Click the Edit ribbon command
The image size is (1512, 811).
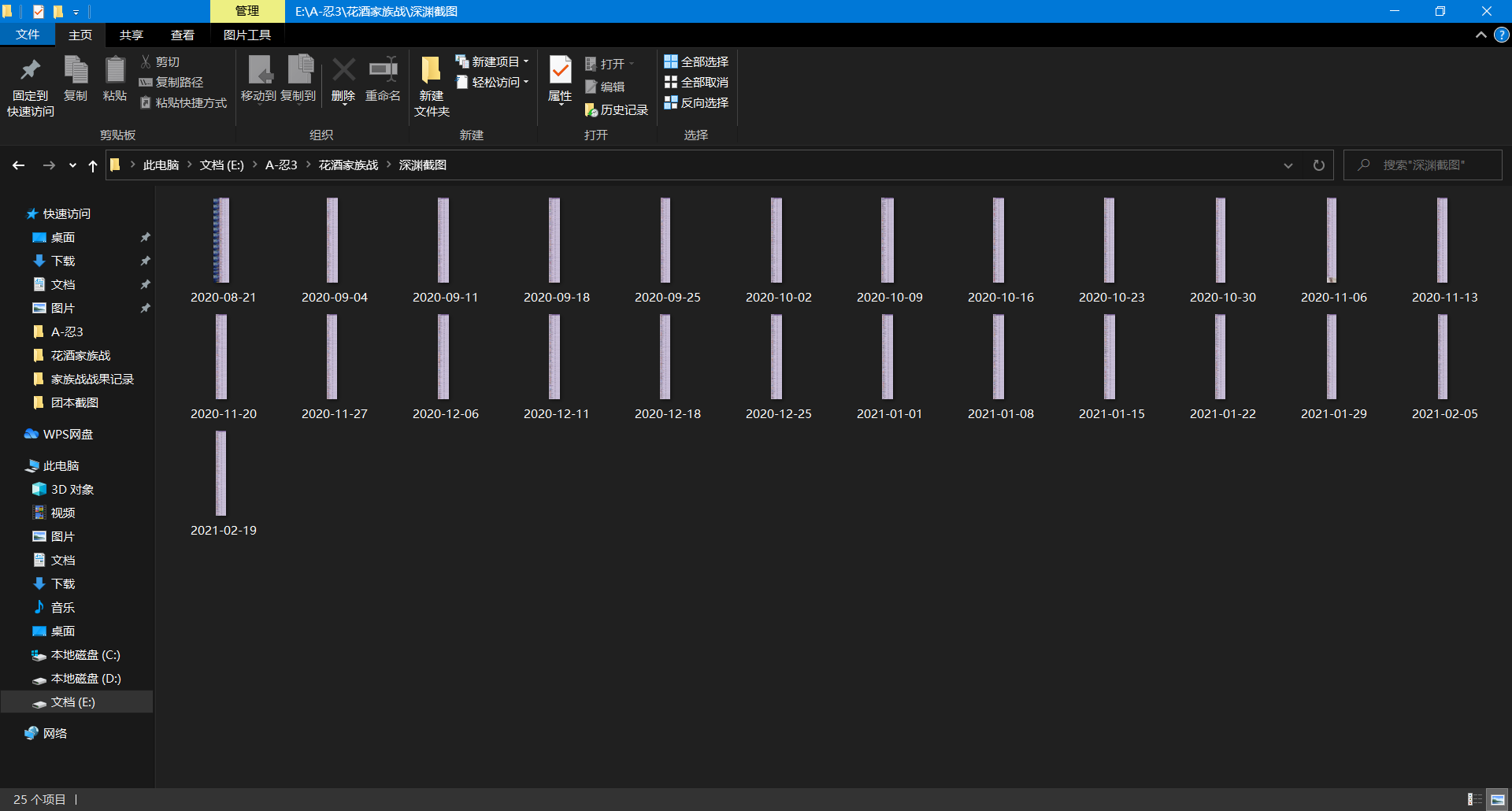point(605,87)
